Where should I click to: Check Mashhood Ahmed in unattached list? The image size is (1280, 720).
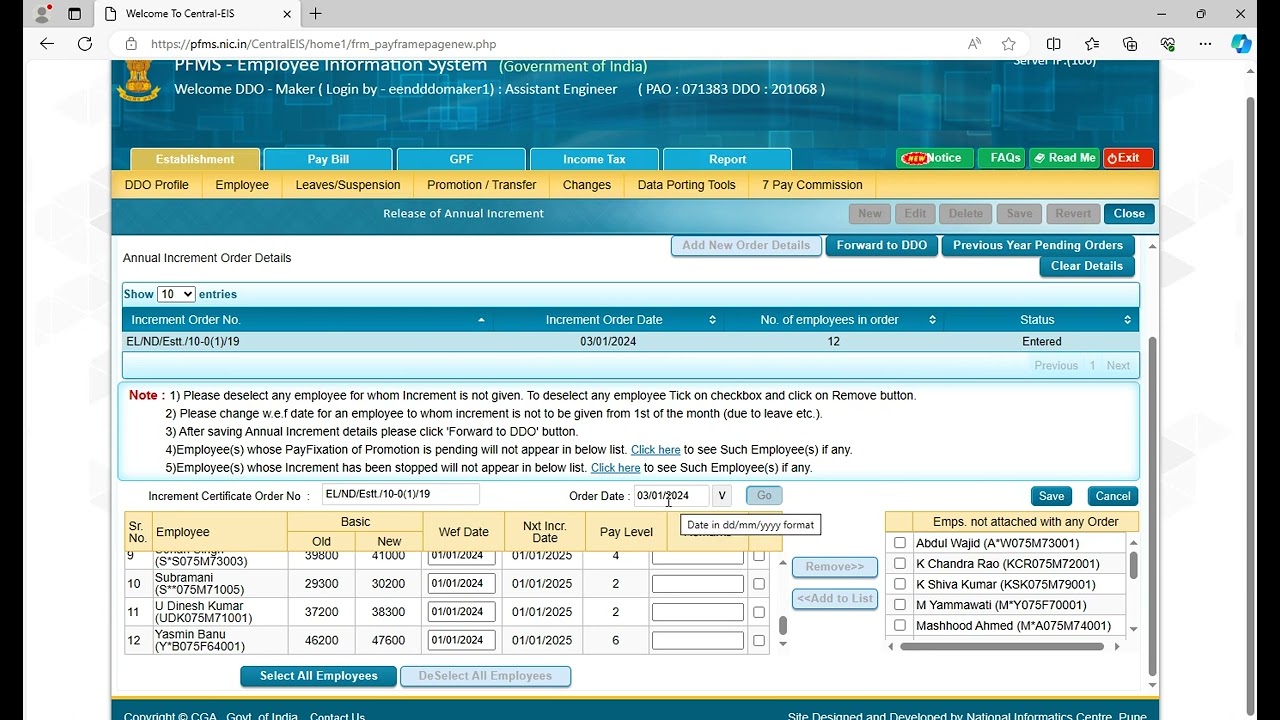click(900, 626)
